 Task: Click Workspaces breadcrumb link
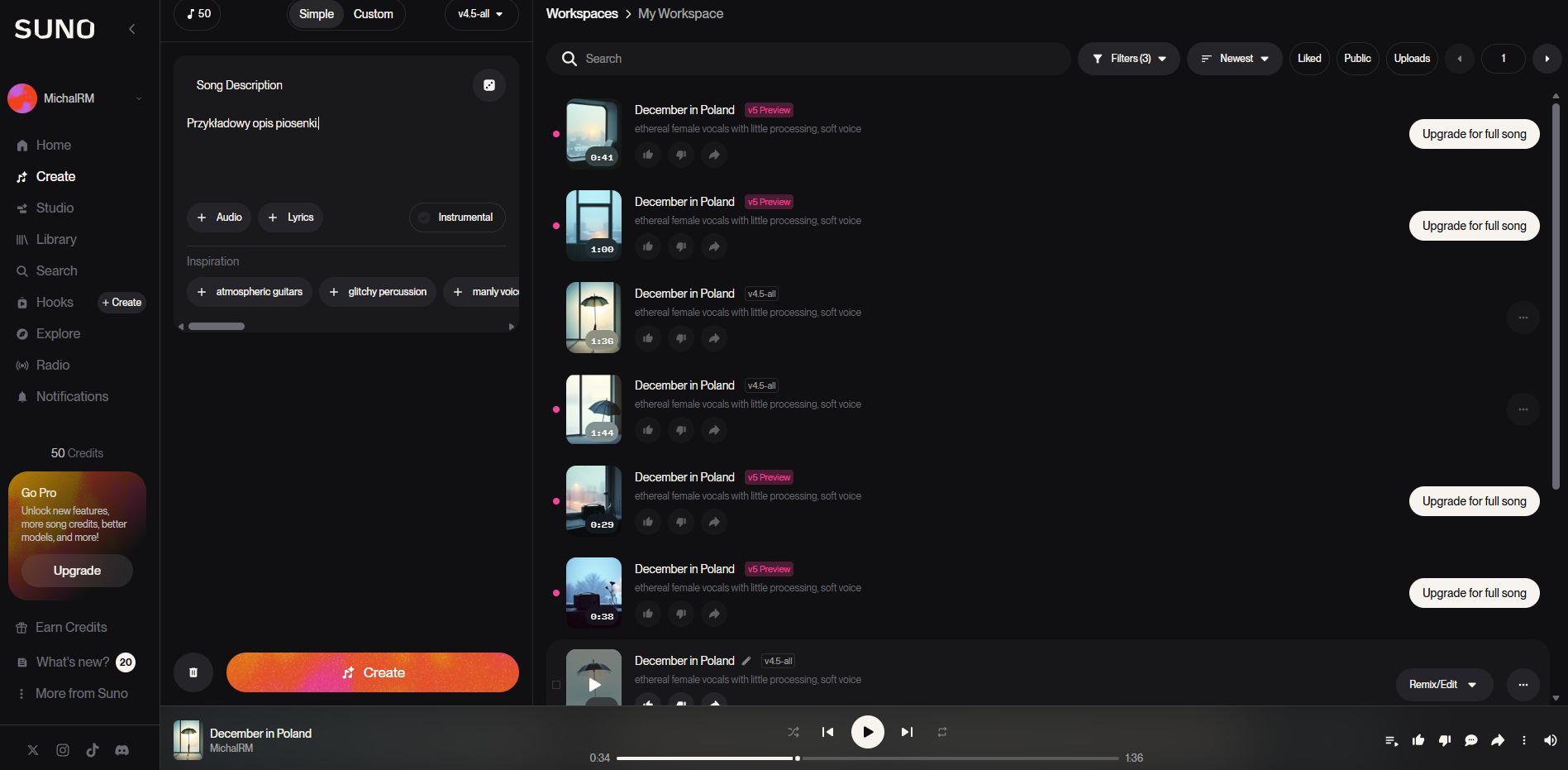point(582,14)
